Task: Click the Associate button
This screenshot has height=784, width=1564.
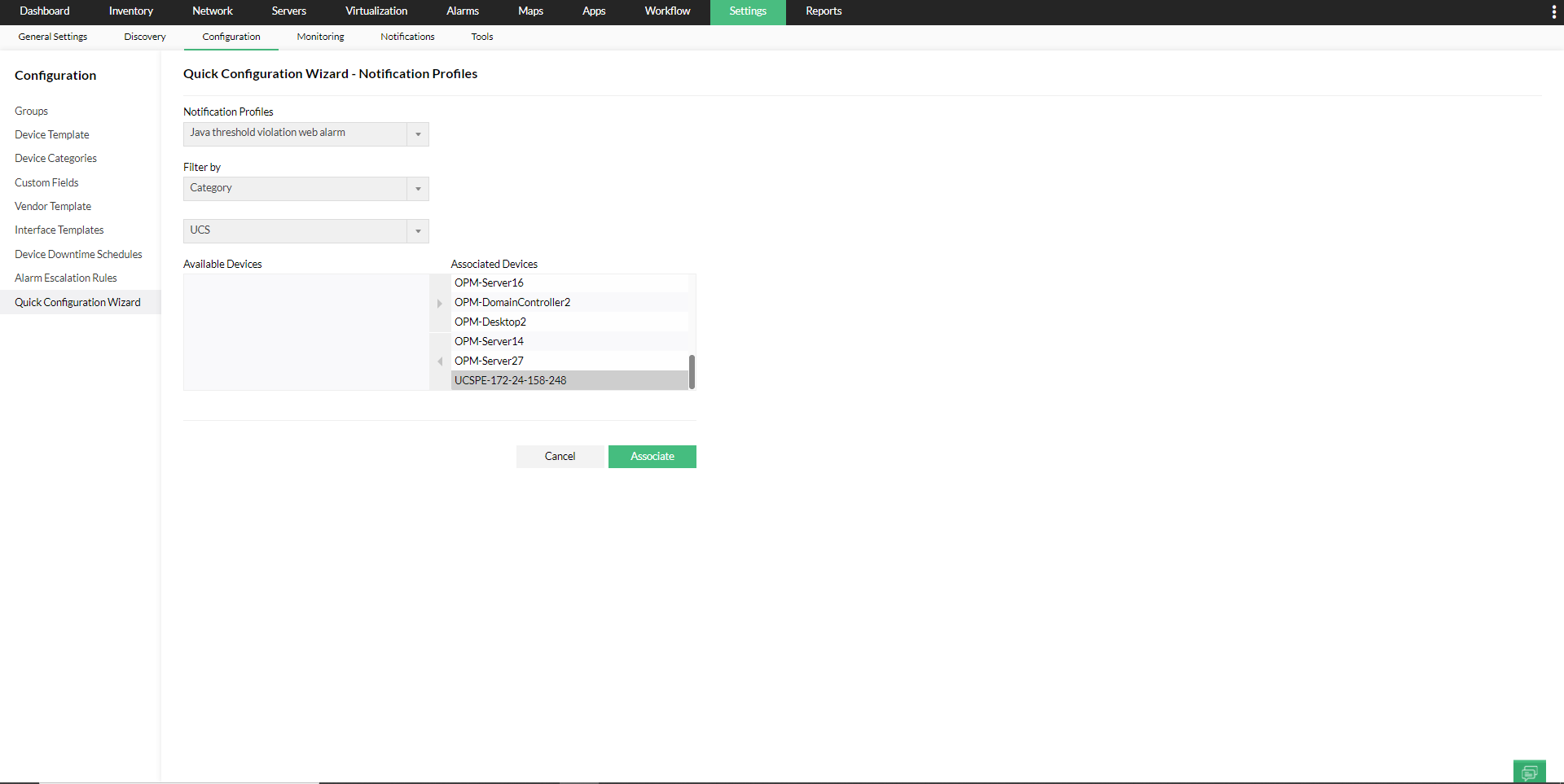Action: coord(652,456)
